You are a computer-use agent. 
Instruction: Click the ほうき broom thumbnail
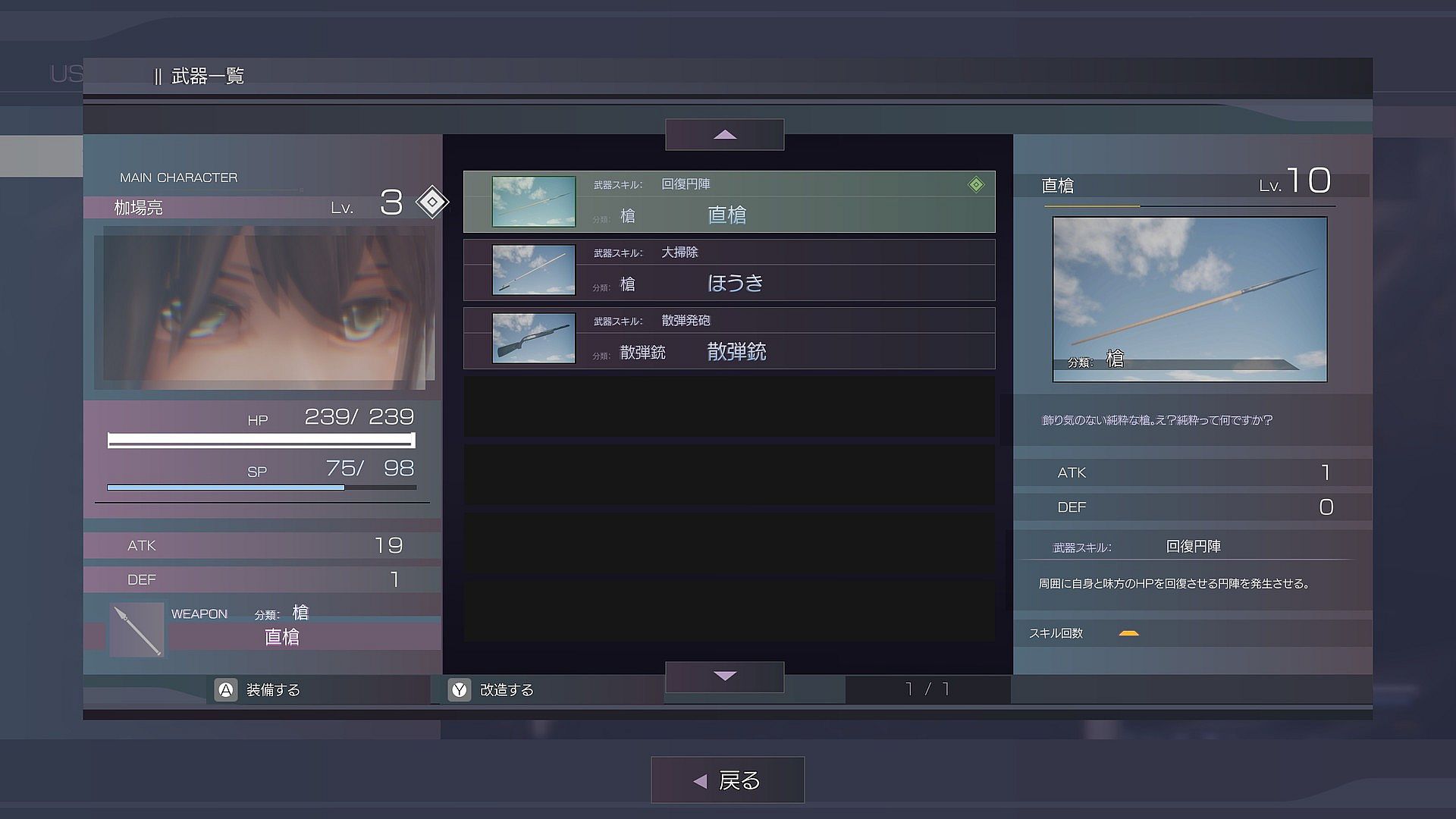coord(534,270)
